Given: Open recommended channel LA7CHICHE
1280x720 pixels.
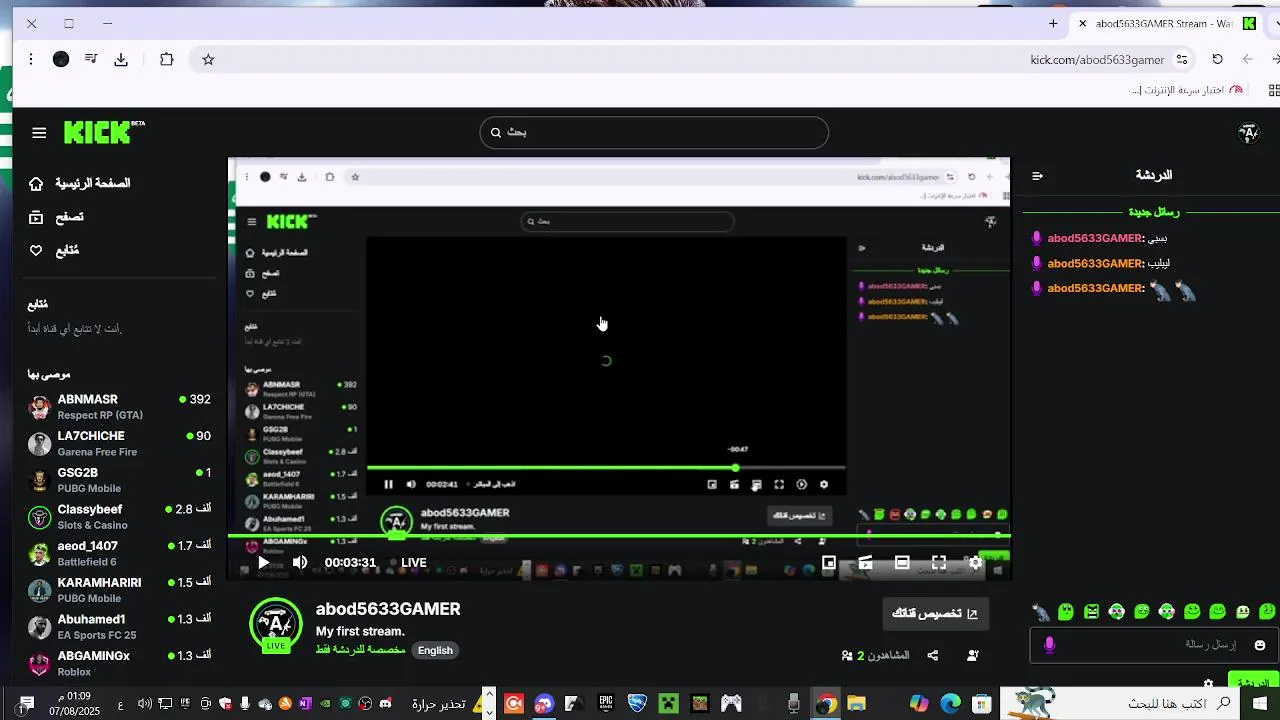Looking at the screenshot, I should (119, 444).
